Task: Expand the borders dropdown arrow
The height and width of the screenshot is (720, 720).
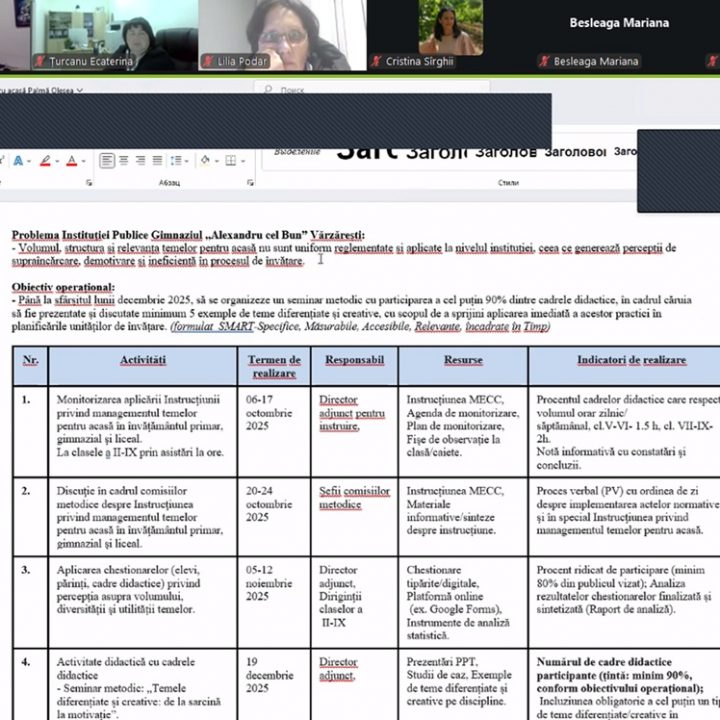Action: (242, 161)
